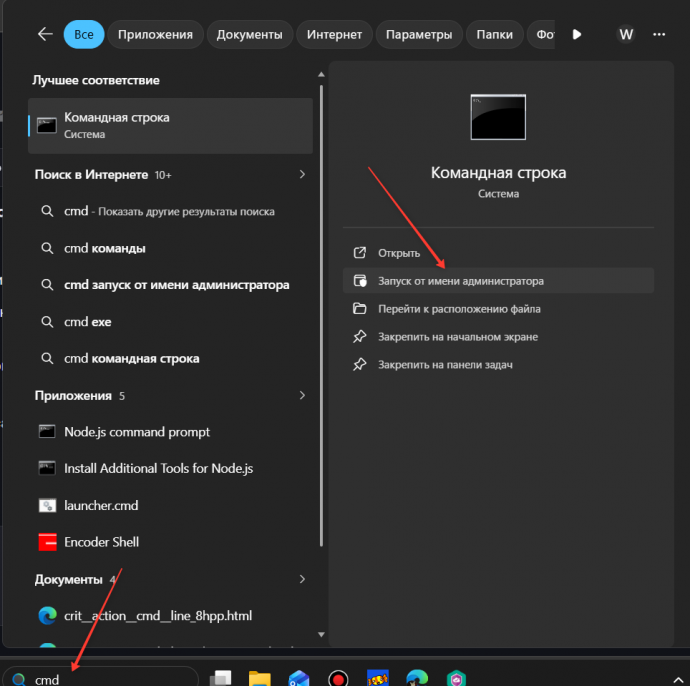Open Microsoft Edge from the taskbar

coord(417,678)
